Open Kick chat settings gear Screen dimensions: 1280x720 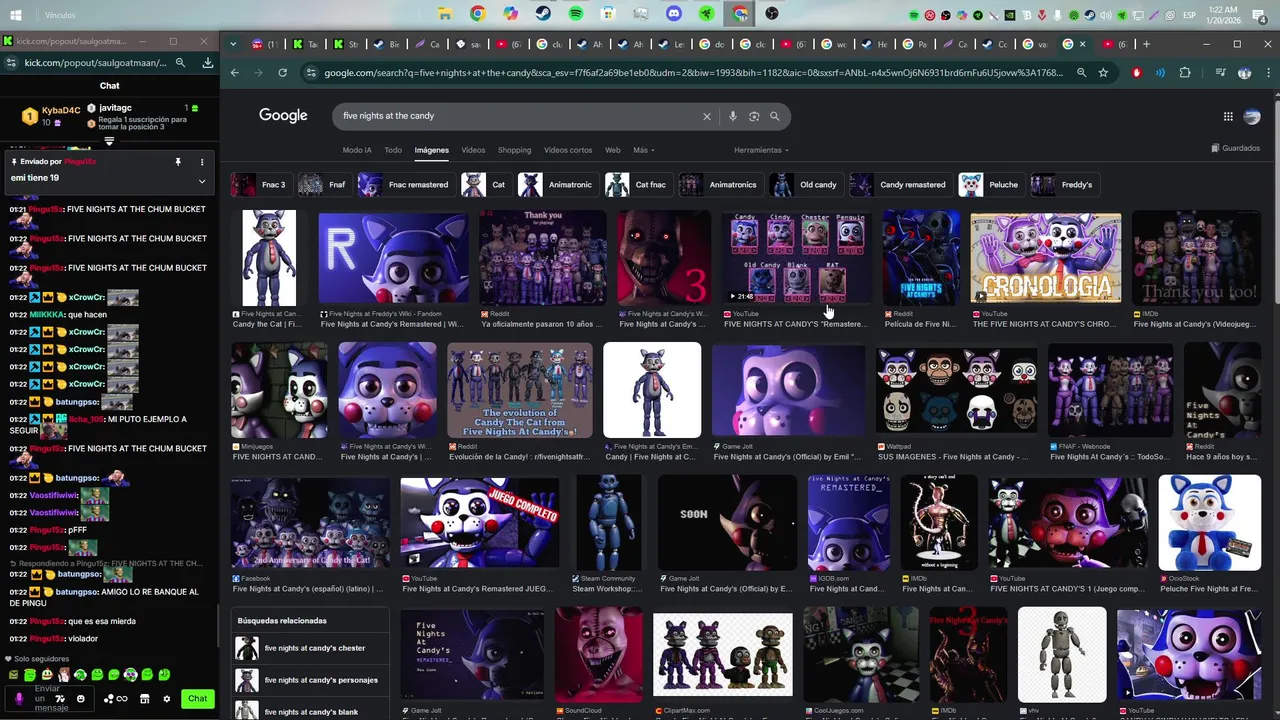point(167,699)
